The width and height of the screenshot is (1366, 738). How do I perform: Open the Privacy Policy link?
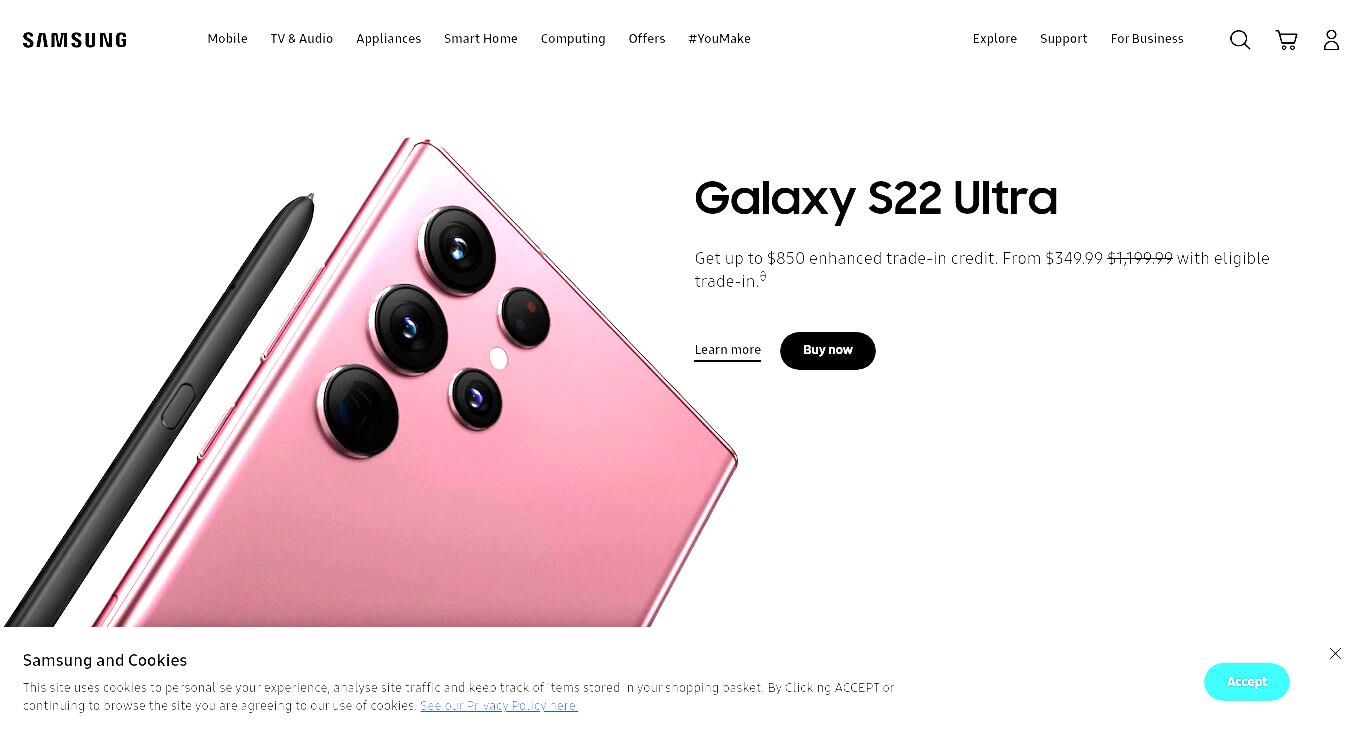point(499,706)
